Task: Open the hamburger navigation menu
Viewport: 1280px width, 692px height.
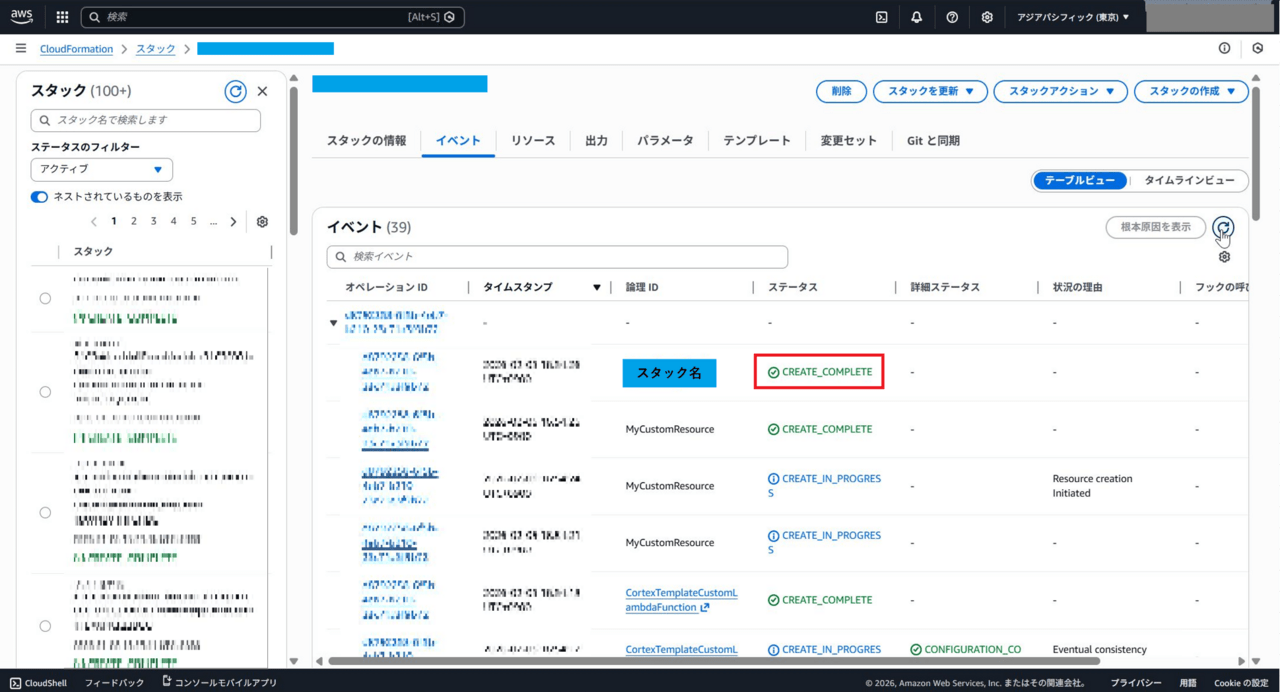Action: (20, 48)
